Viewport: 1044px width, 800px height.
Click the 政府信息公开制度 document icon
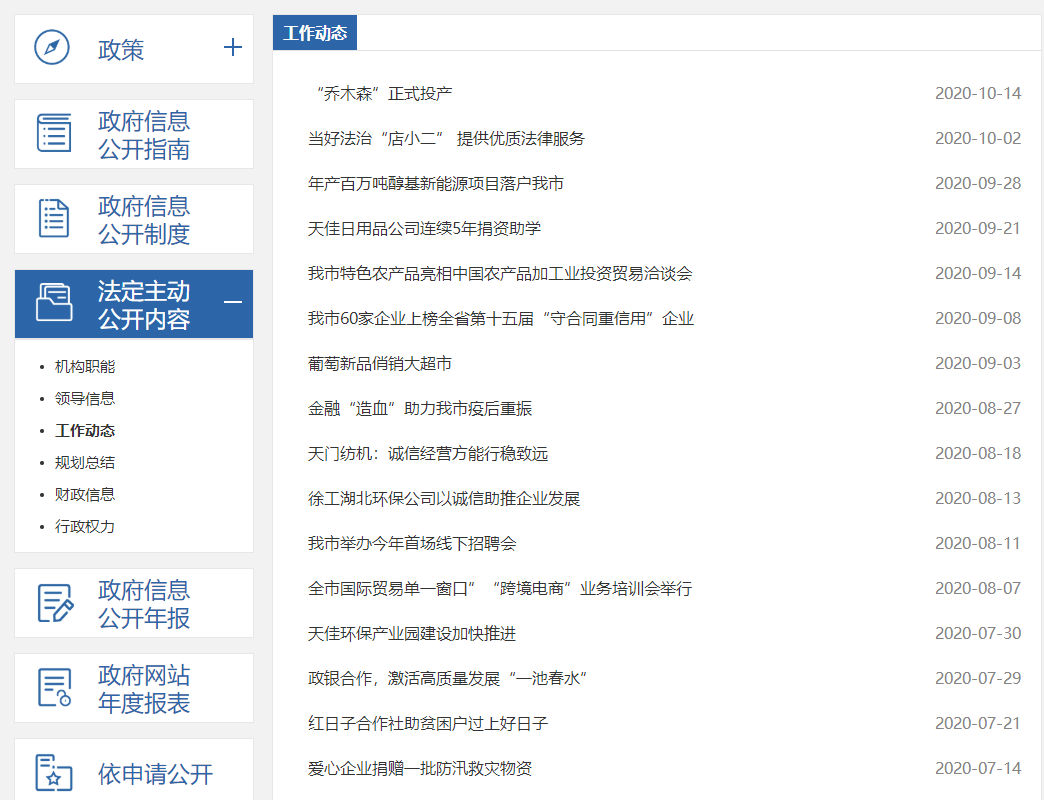(x=54, y=218)
